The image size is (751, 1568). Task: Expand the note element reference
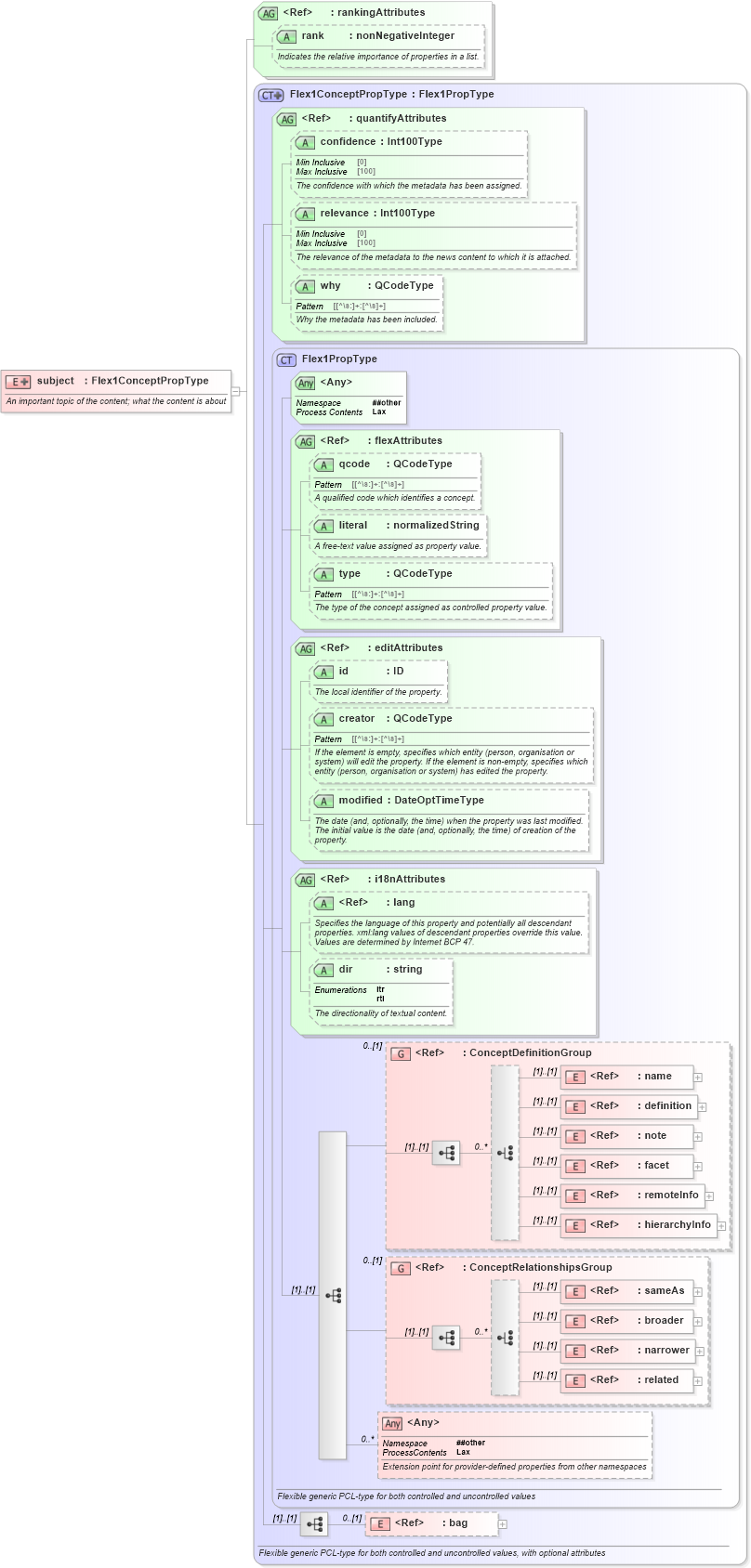coord(698,1137)
